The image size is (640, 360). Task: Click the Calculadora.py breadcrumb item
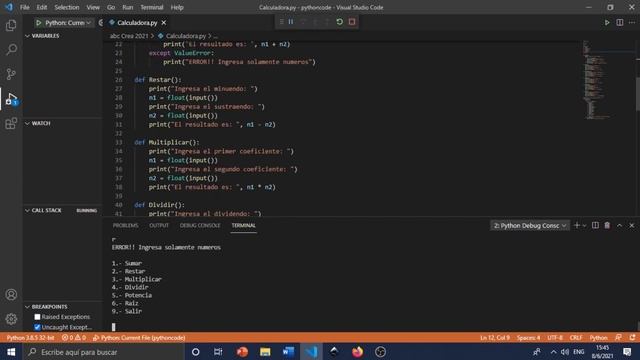tap(182, 36)
